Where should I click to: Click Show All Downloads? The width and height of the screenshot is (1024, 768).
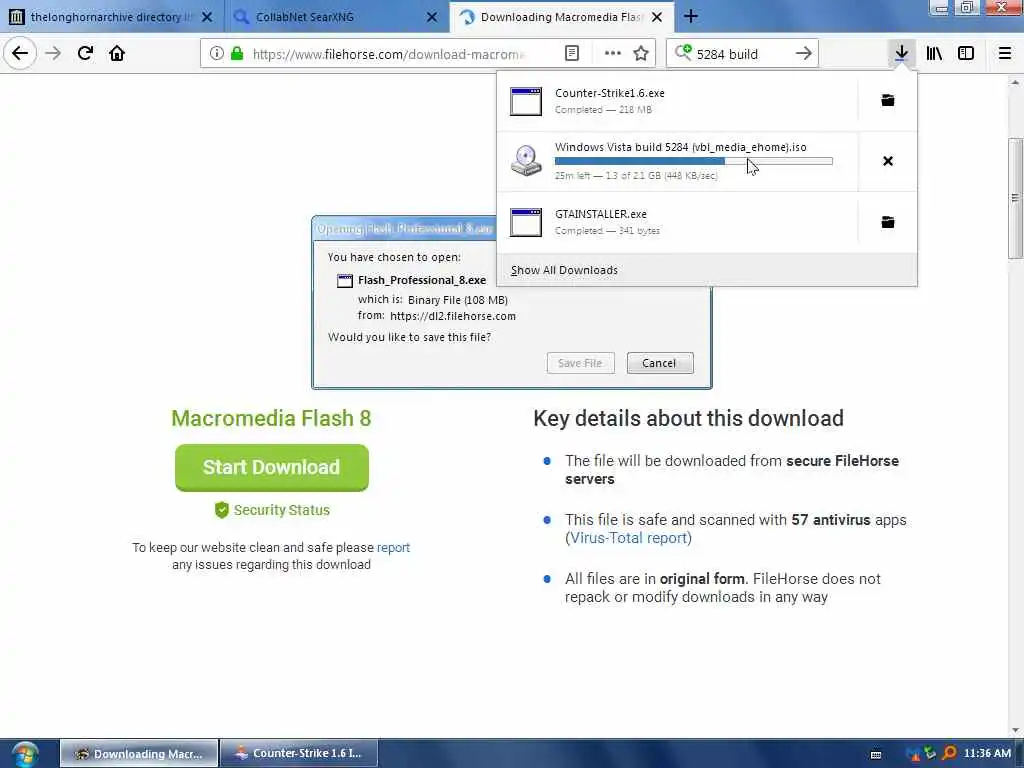pos(564,270)
